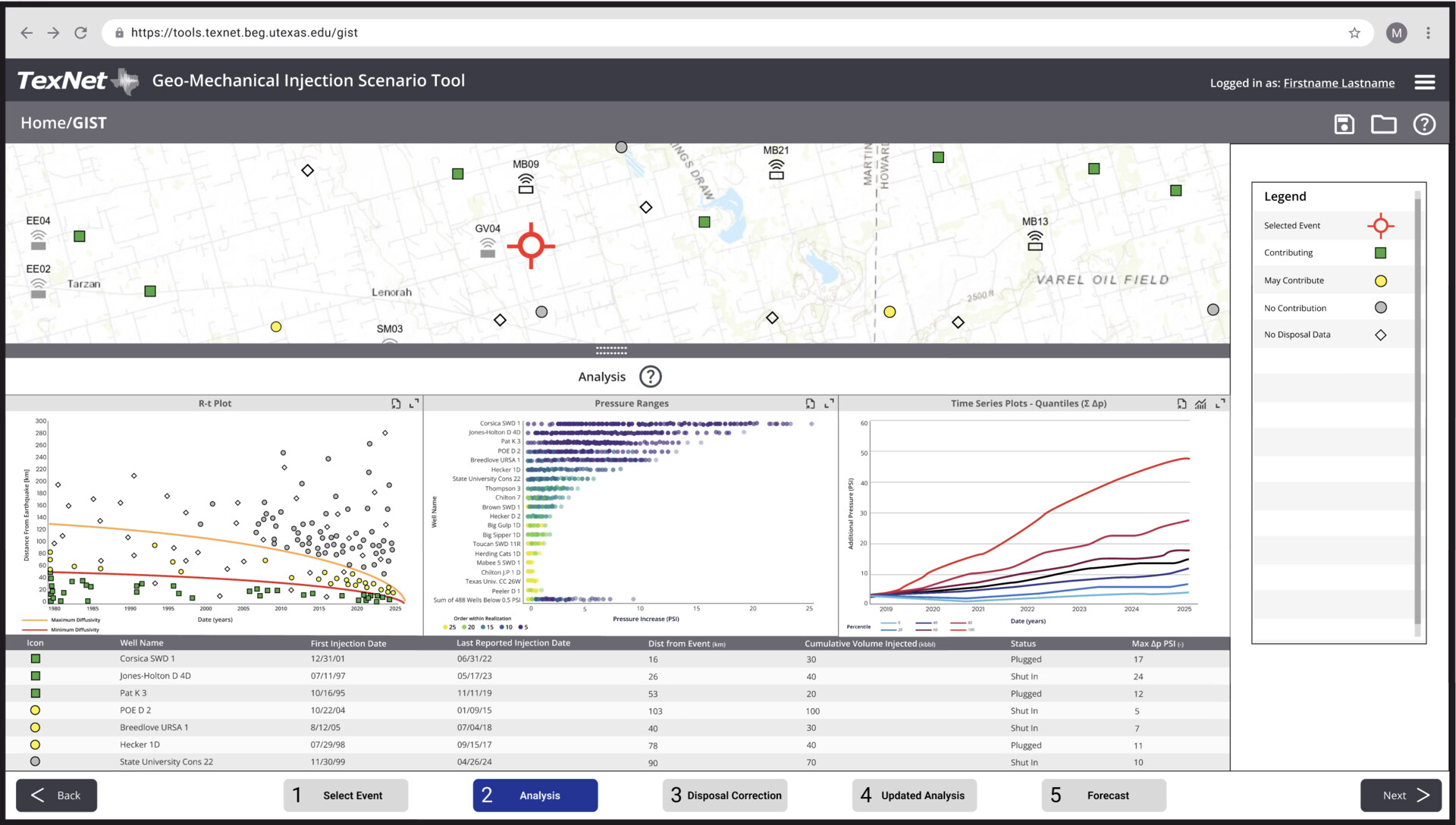Expand the Pressure Ranges panel fullscreen
The height and width of the screenshot is (825, 1456).
tap(829, 403)
